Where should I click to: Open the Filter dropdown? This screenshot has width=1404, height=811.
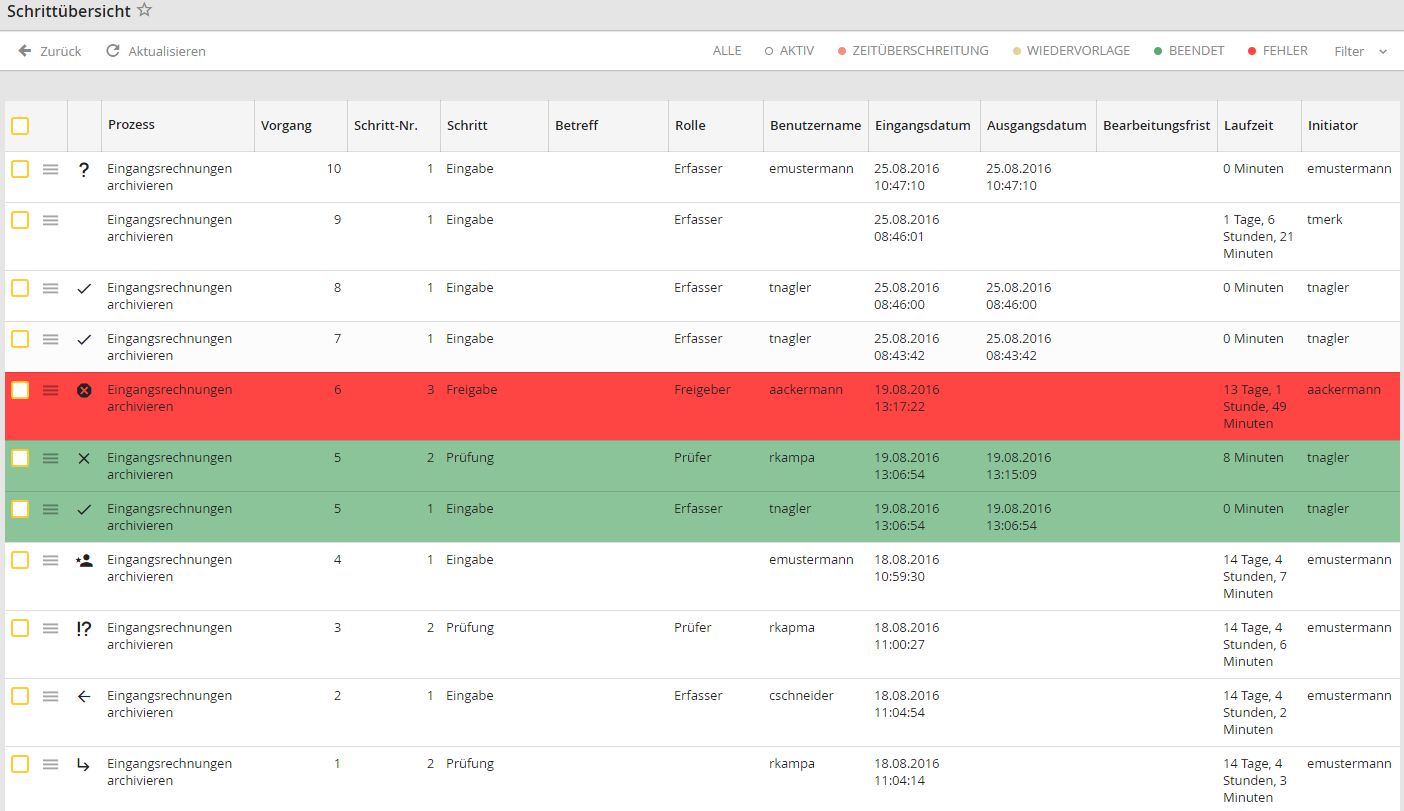[1360, 51]
